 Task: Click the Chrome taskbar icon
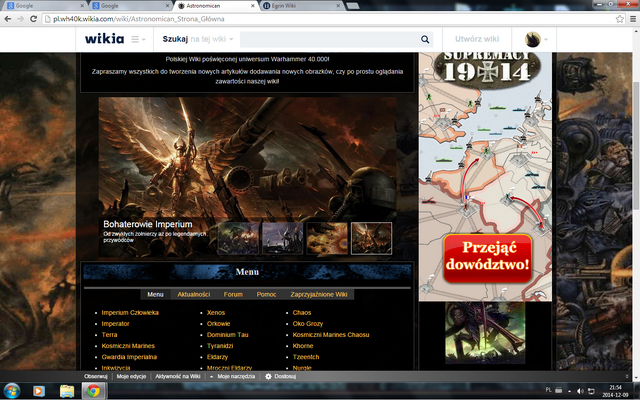point(93,391)
